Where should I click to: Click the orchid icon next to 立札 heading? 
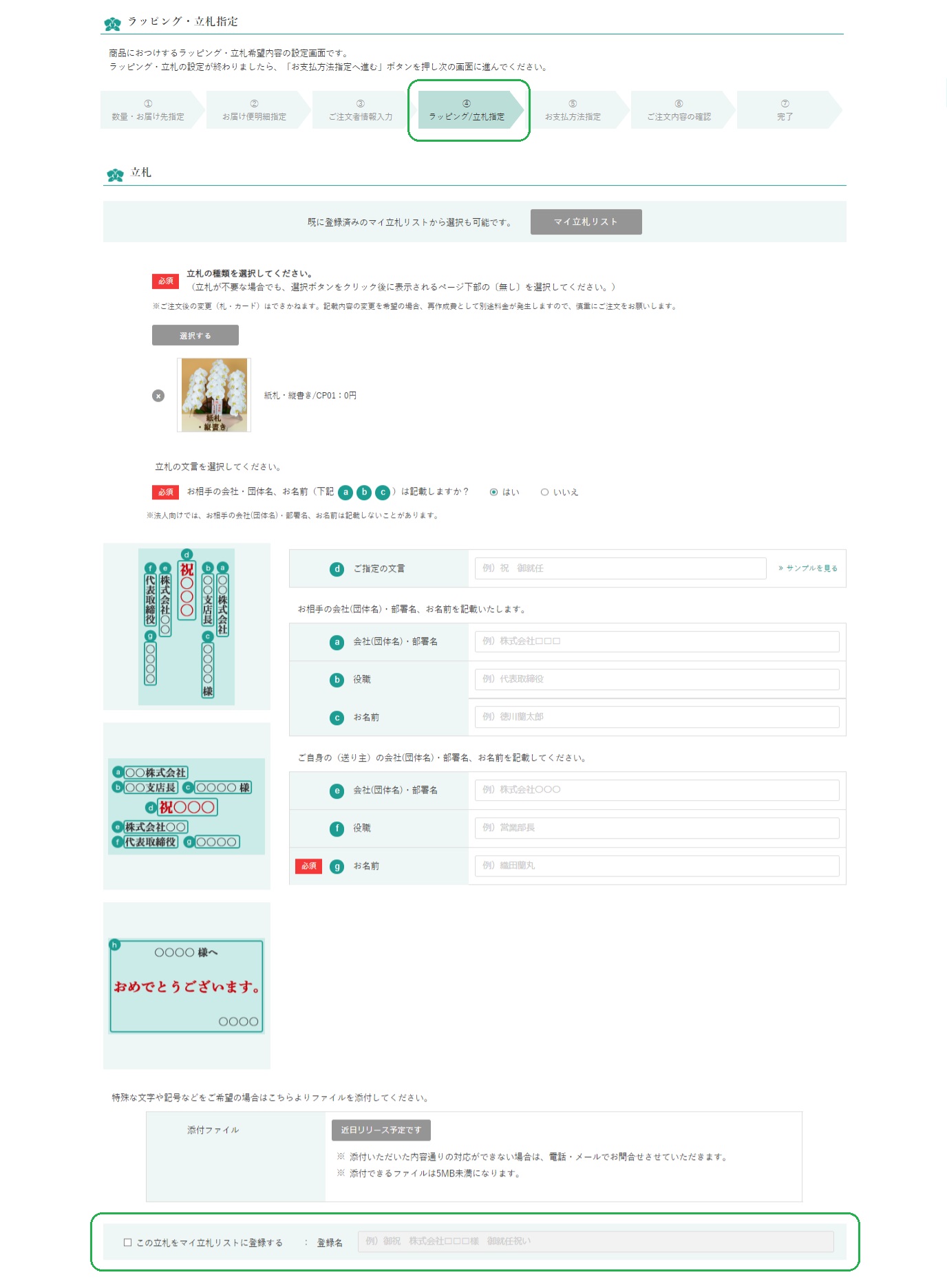[x=115, y=175]
